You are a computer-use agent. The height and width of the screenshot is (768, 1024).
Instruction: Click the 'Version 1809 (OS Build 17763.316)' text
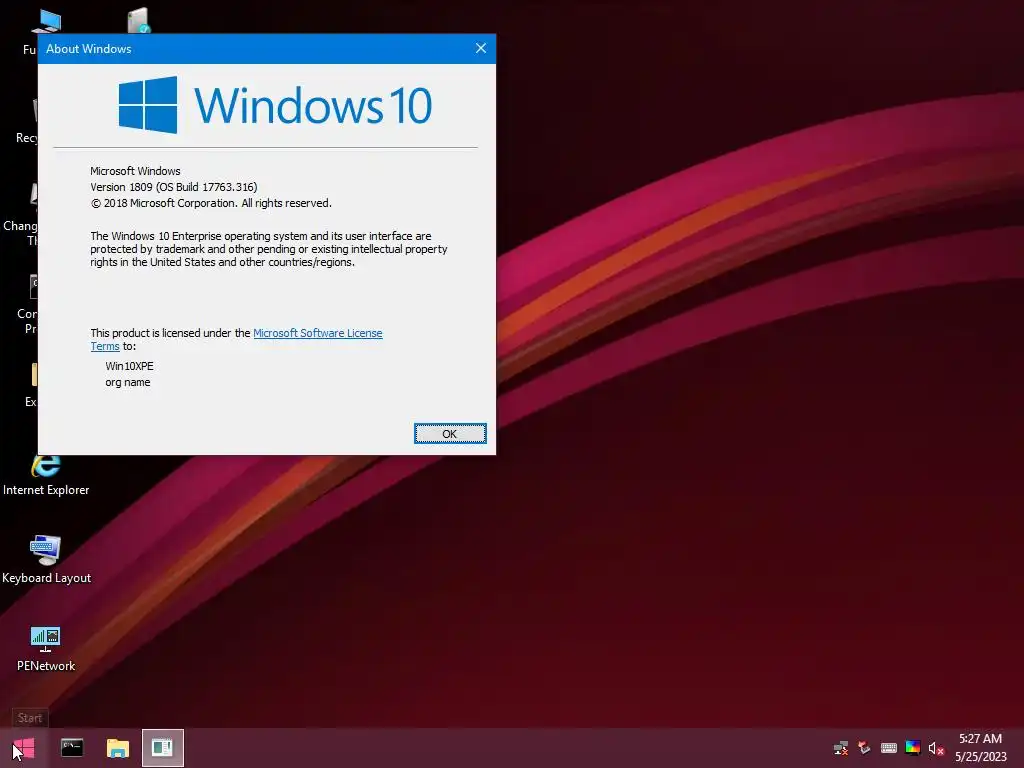174,187
